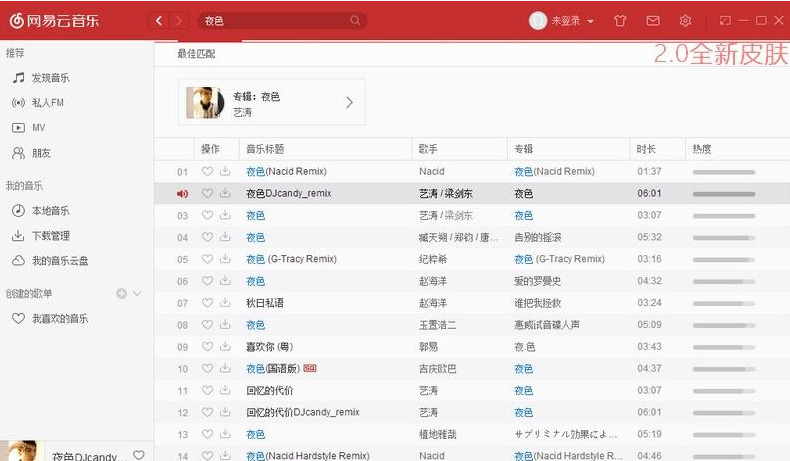Click the NetEase Cloud Music logo
This screenshot has width=790, height=461.
coord(54,21)
